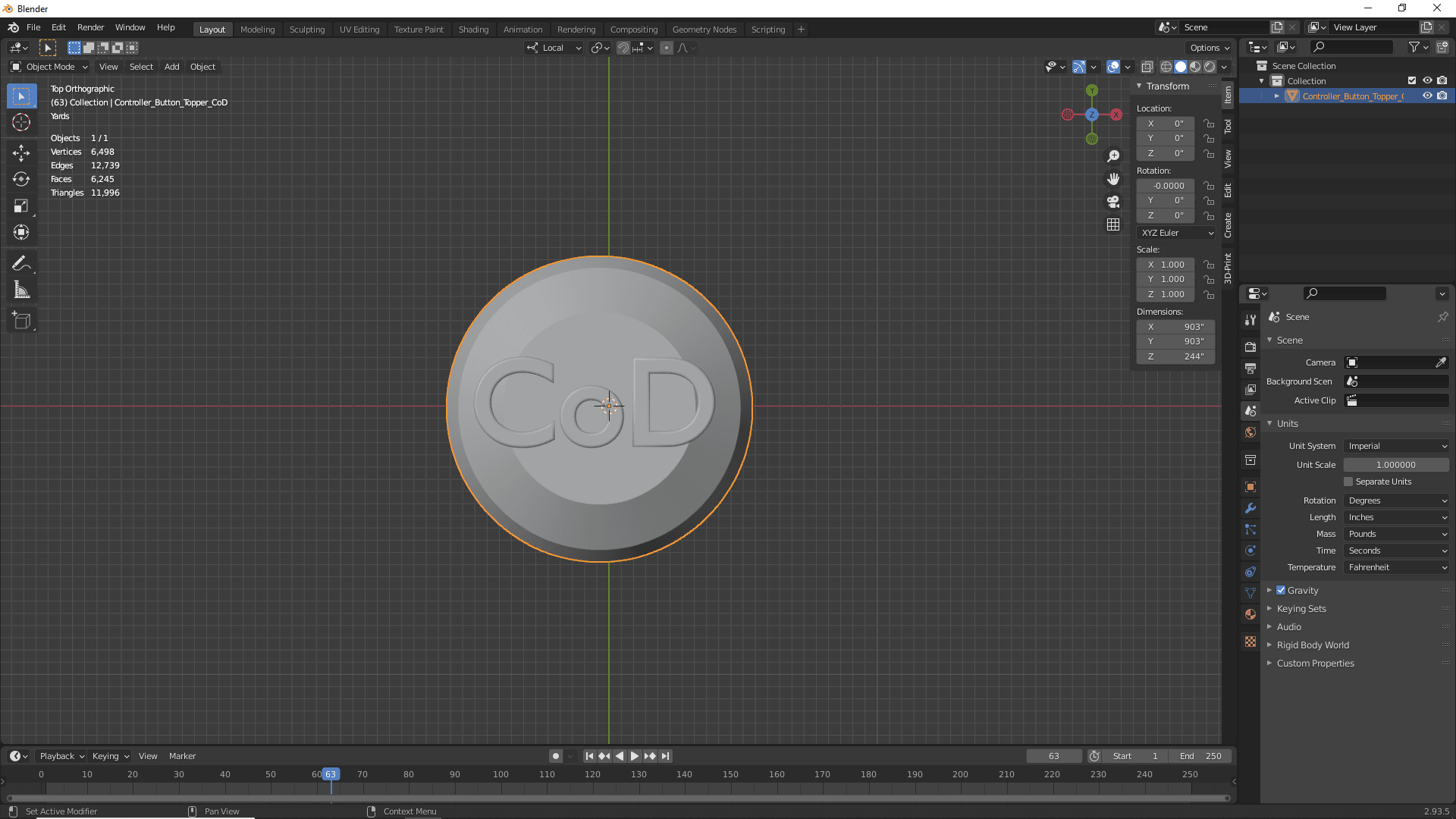This screenshot has width=1456, height=819.
Task: Select the Cursor tool in the toolbar
Action: [21, 122]
